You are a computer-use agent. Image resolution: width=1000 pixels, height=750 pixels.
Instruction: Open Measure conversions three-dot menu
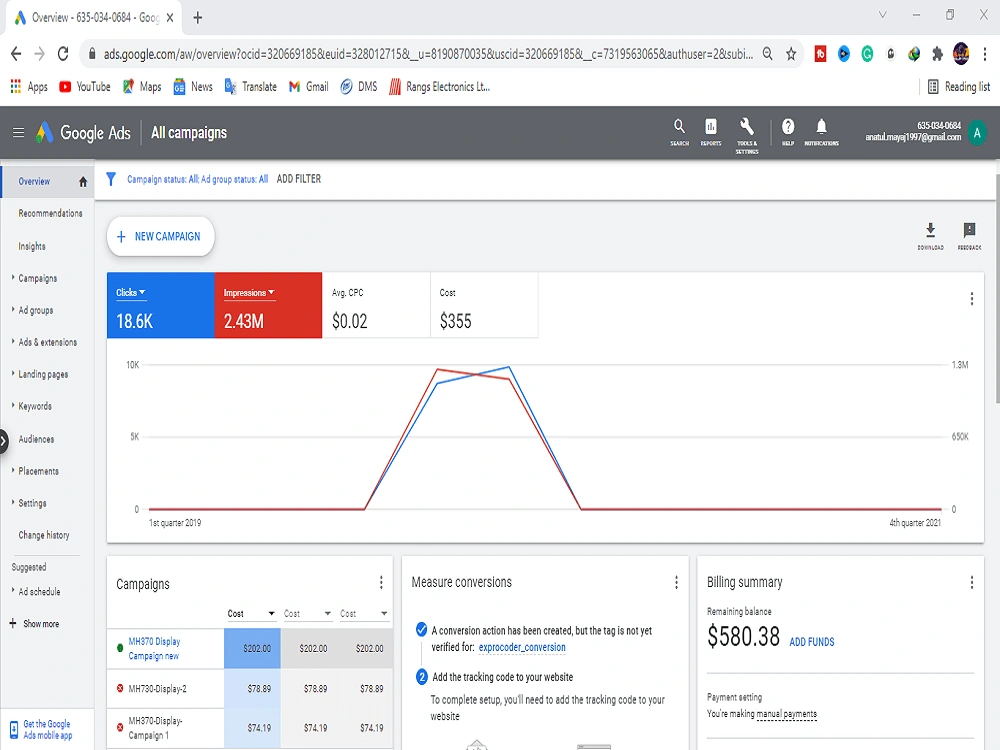(x=676, y=582)
